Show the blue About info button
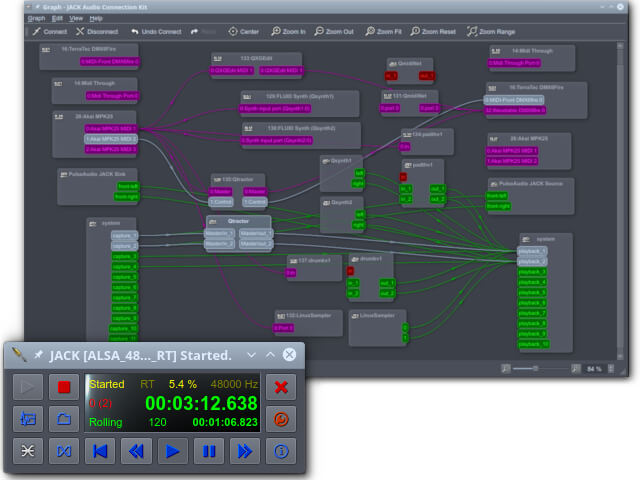Viewport: 640px width, 480px height. point(282,451)
